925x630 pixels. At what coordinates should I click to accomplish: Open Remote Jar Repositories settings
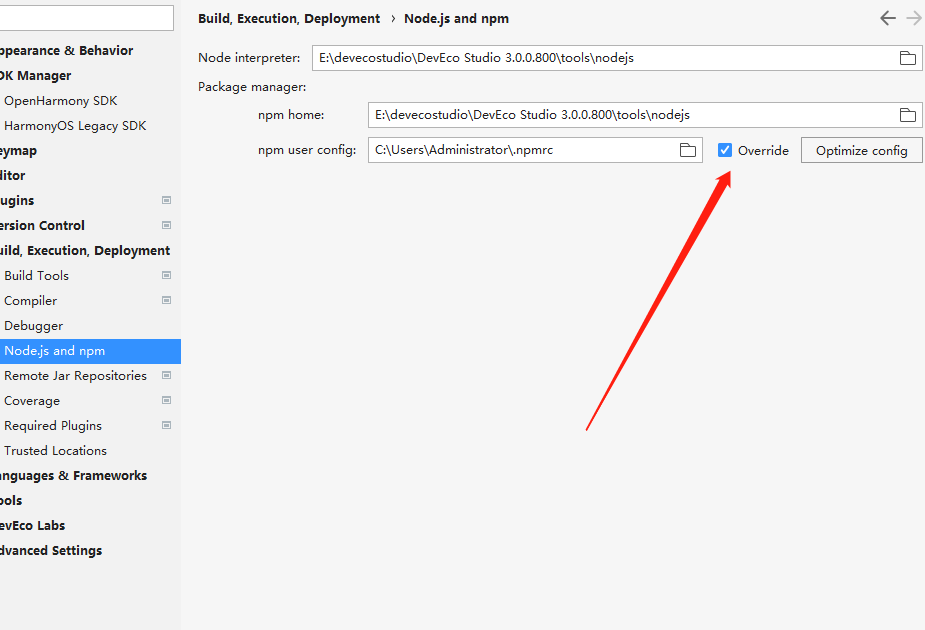pos(75,375)
